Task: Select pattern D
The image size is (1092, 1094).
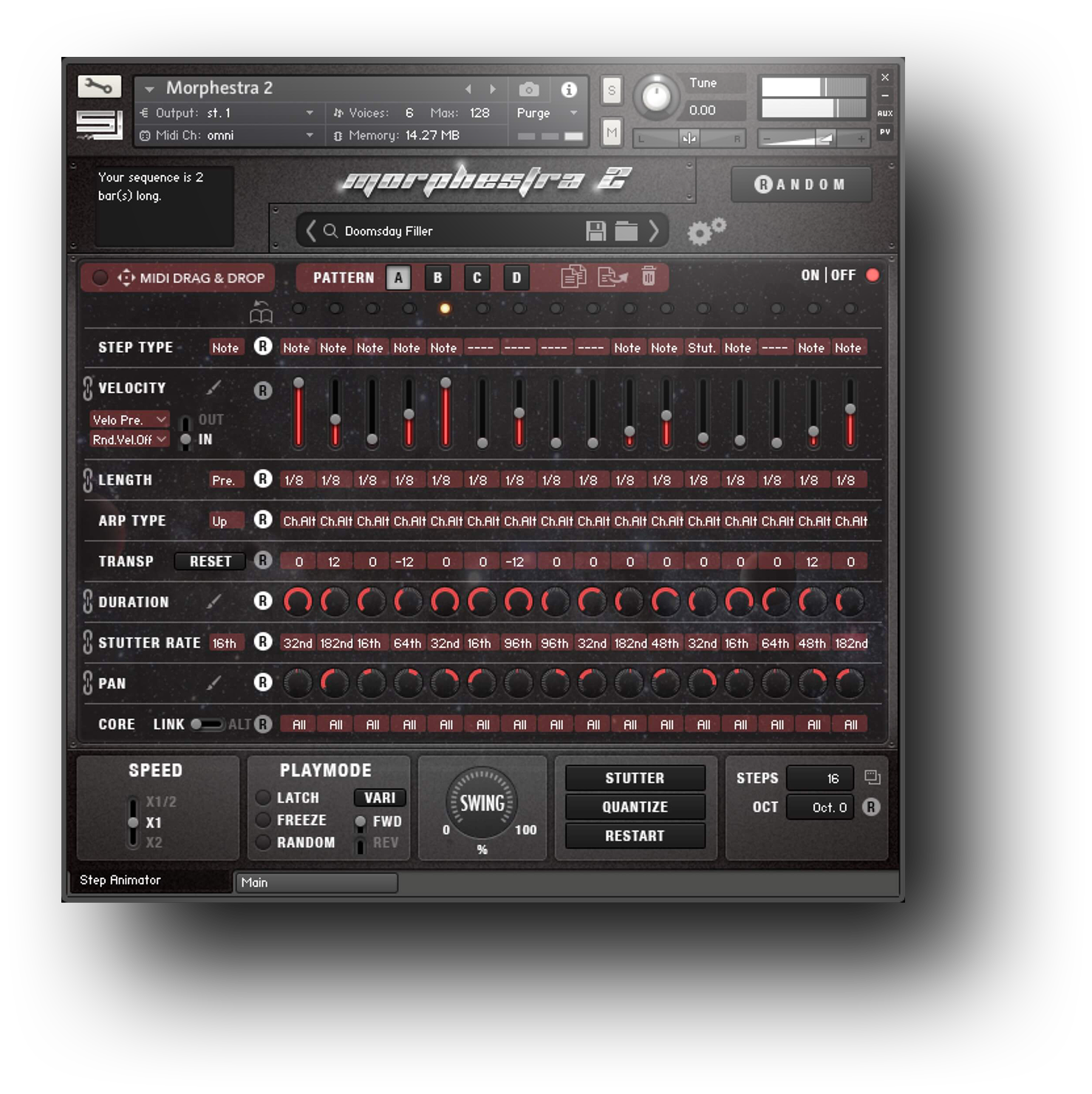Action: (516, 278)
